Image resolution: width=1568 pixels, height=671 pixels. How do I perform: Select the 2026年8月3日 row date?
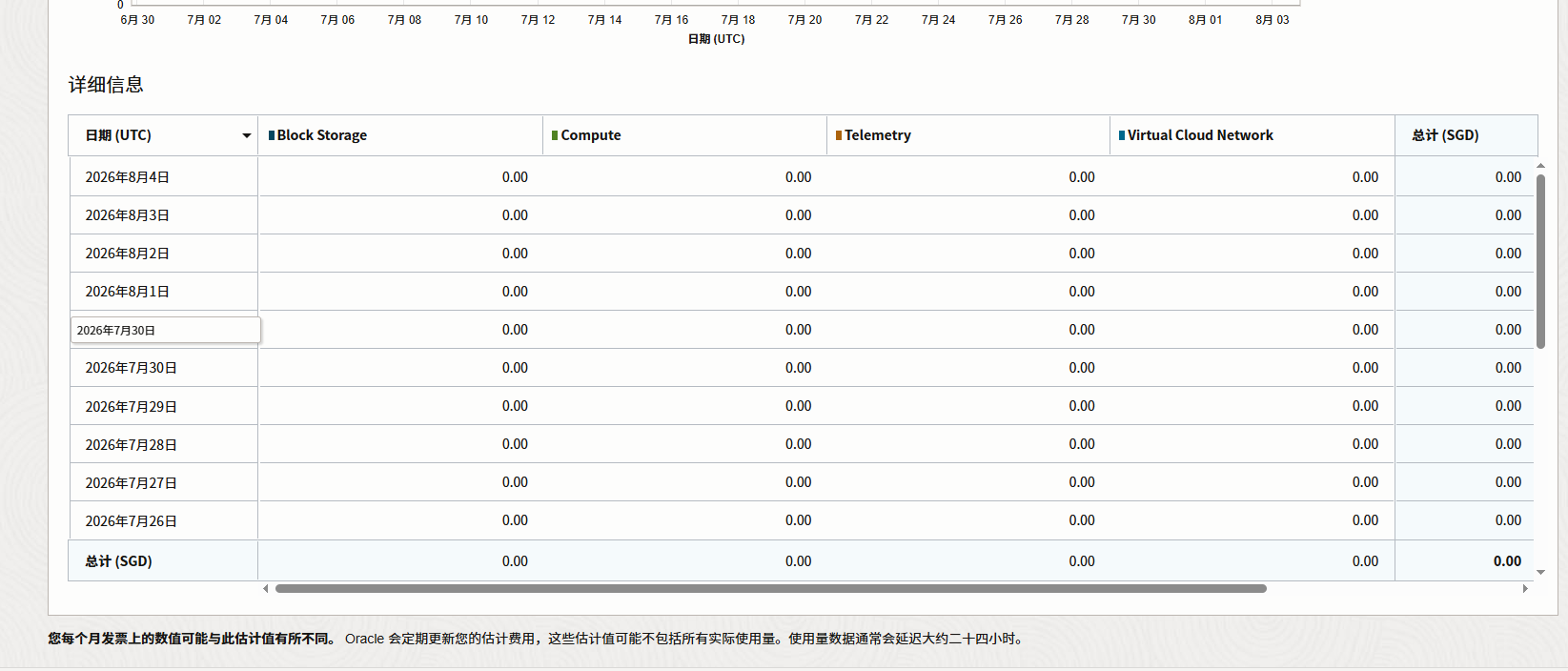[x=128, y=215]
